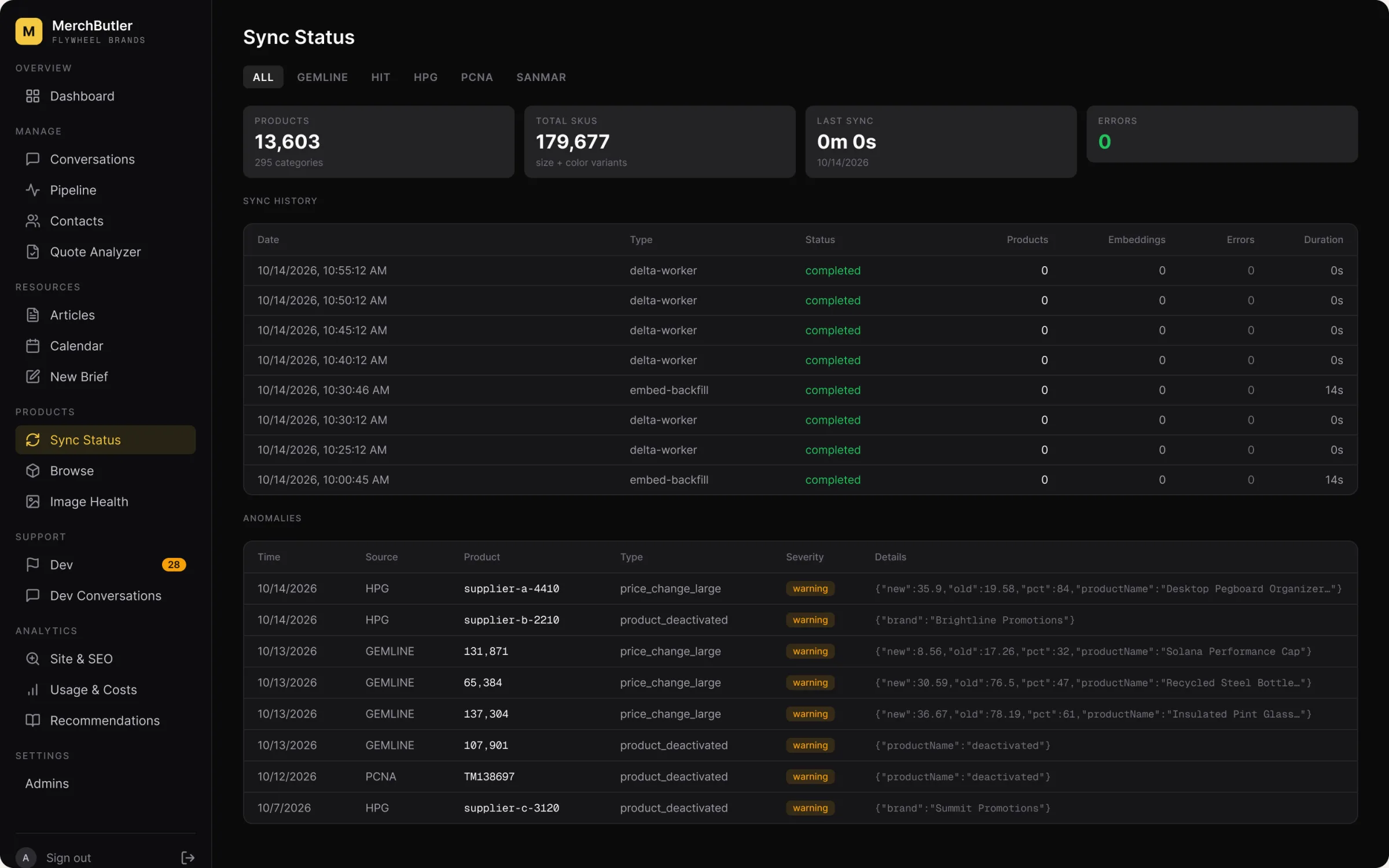Click the Errors card value 0
Viewport: 1389px width, 868px height.
[x=1104, y=142]
